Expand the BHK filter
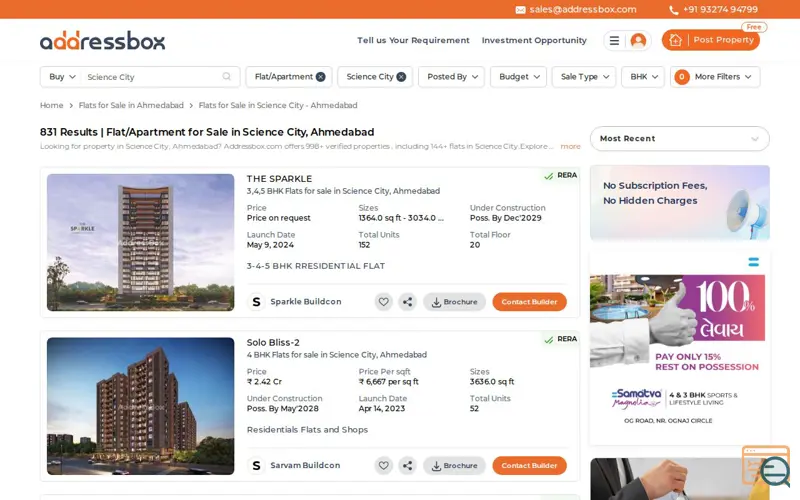 pos(643,77)
